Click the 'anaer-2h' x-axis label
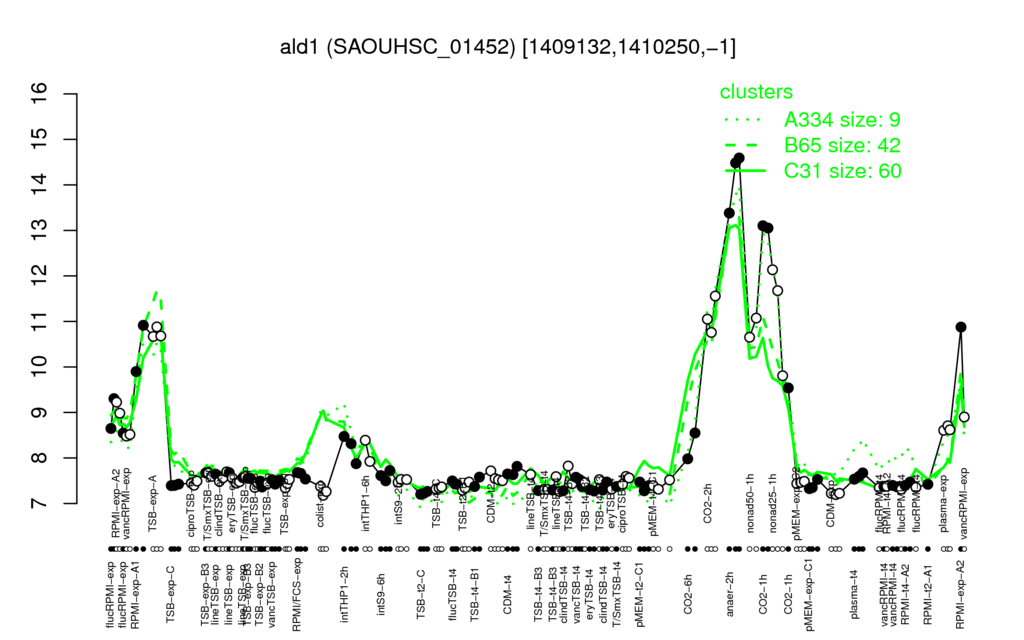Screen dimensions: 1024x640 tap(731, 594)
